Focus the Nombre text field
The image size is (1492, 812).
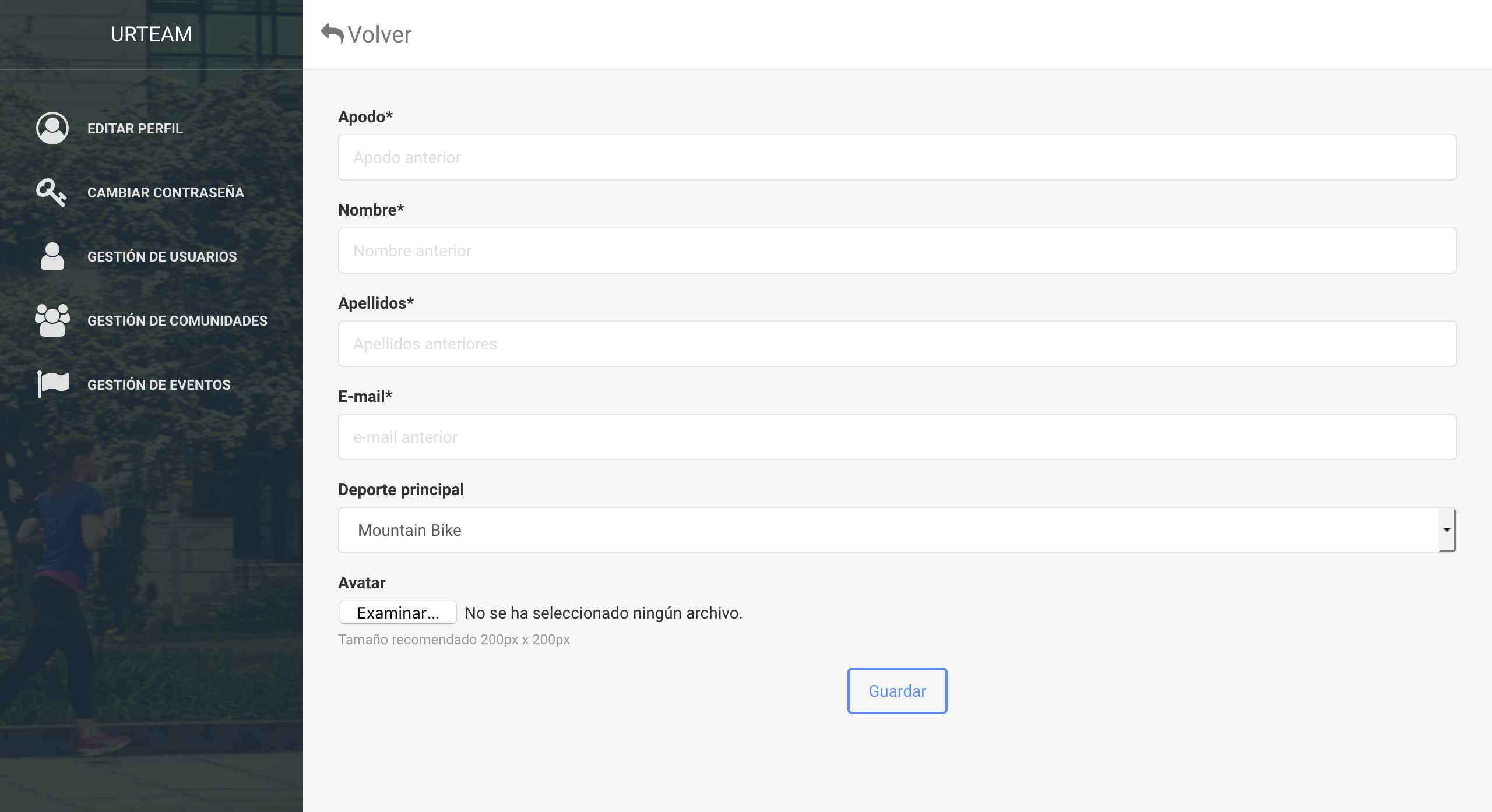coord(897,250)
